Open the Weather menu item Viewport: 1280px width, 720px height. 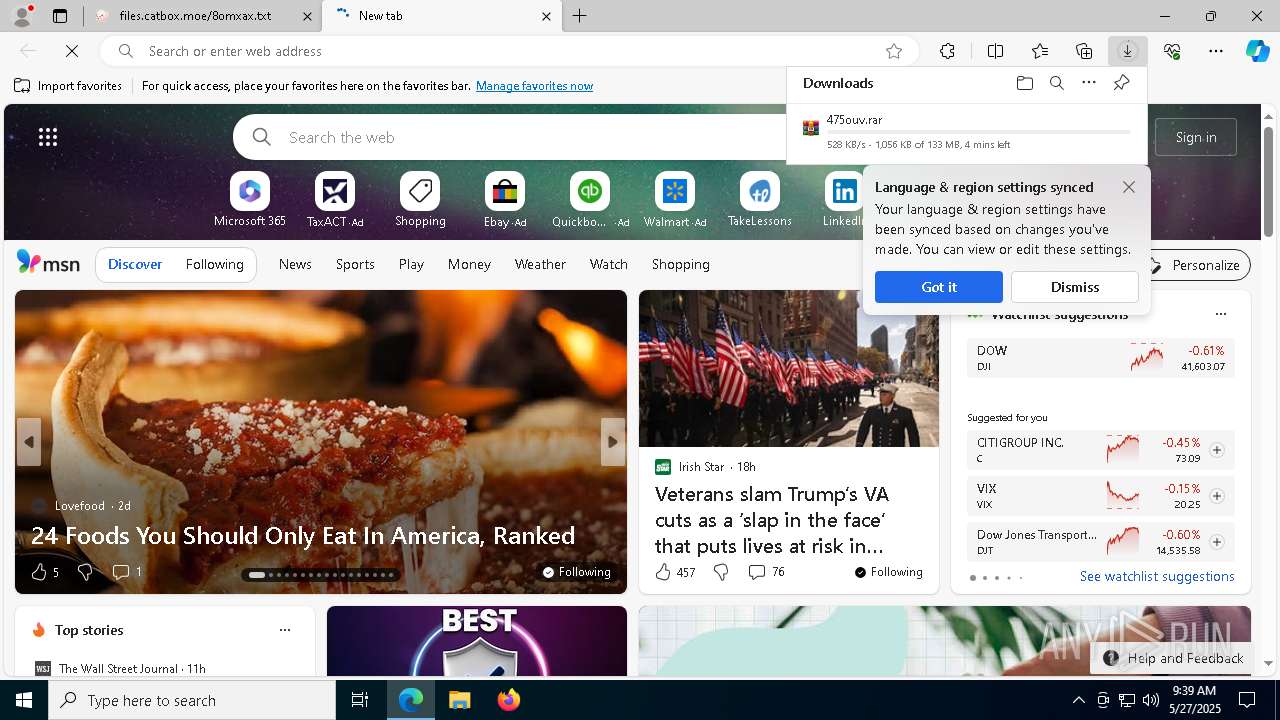pos(540,265)
